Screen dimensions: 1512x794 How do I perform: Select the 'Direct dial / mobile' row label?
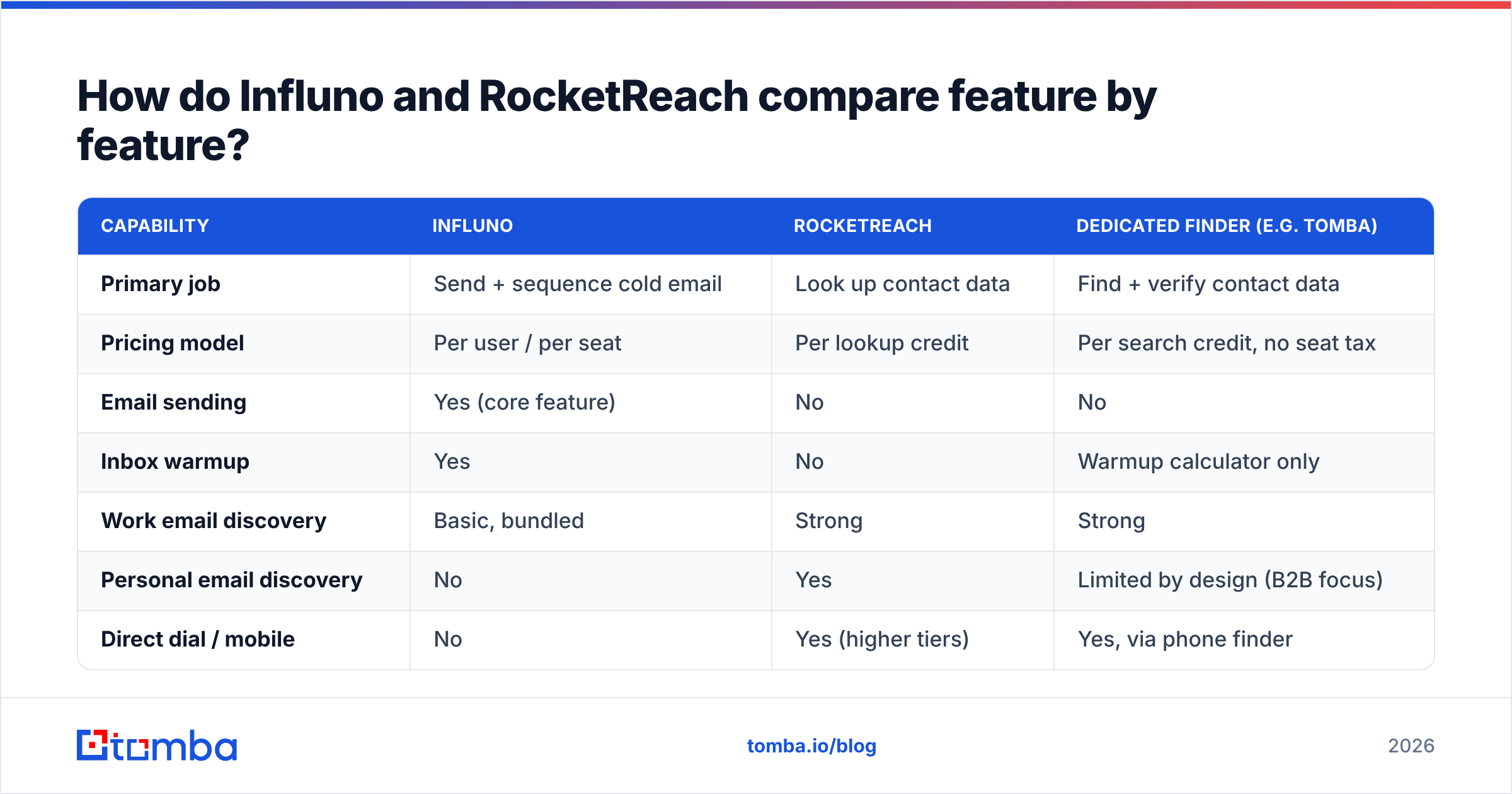tap(198, 640)
